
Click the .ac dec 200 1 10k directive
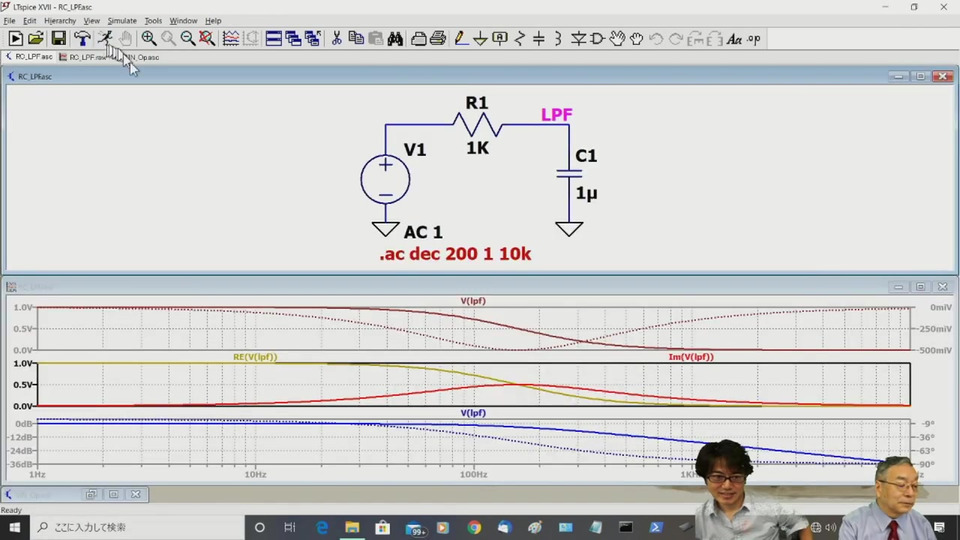(455, 253)
